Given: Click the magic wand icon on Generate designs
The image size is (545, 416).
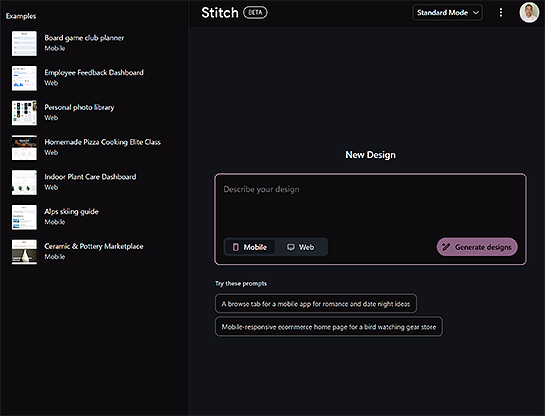Looking at the screenshot, I should pyautogui.click(x=446, y=247).
